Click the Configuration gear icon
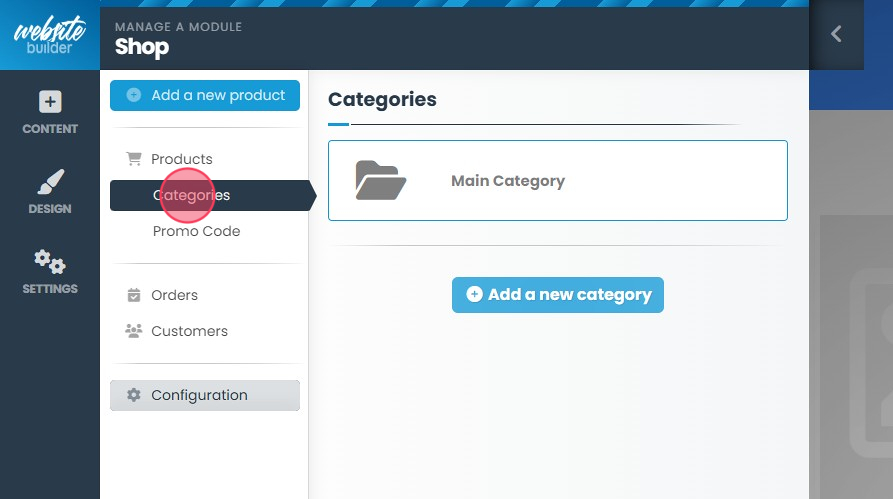Viewport: 893px width, 499px height. pos(133,395)
